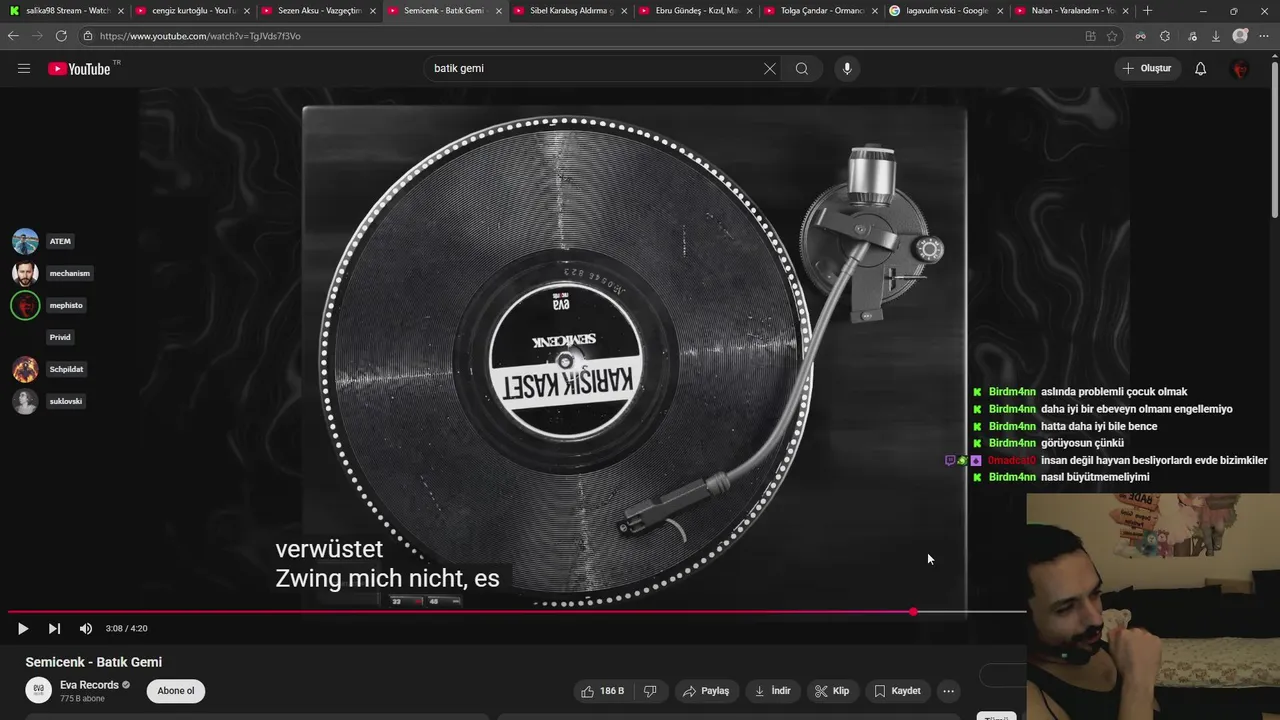The image size is (1280, 720).
Task: Seek to the middle of the video progress bar
Action: 640,612
